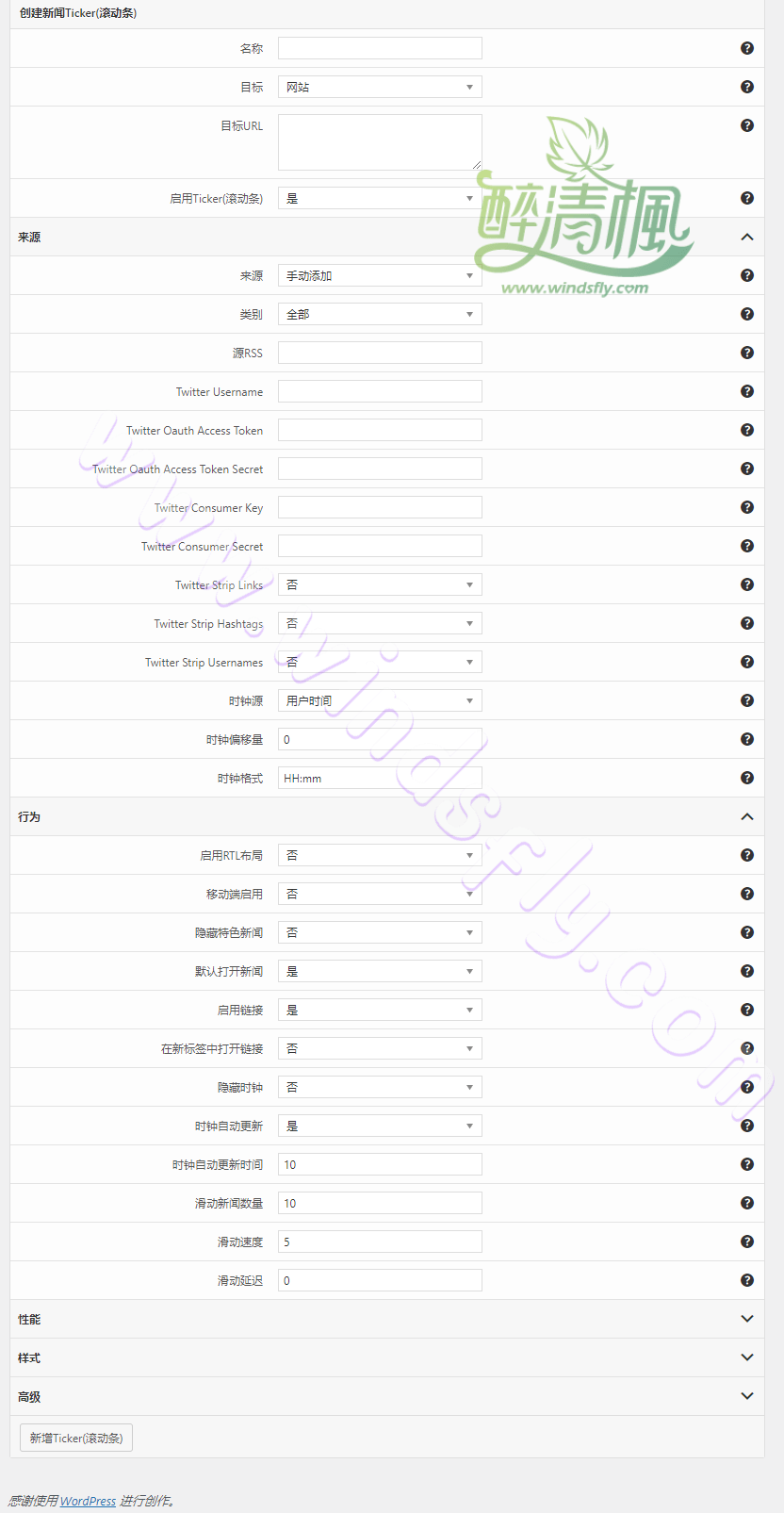Collapse the 来源 section
784x1513 pixels.
(x=747, y=237)
